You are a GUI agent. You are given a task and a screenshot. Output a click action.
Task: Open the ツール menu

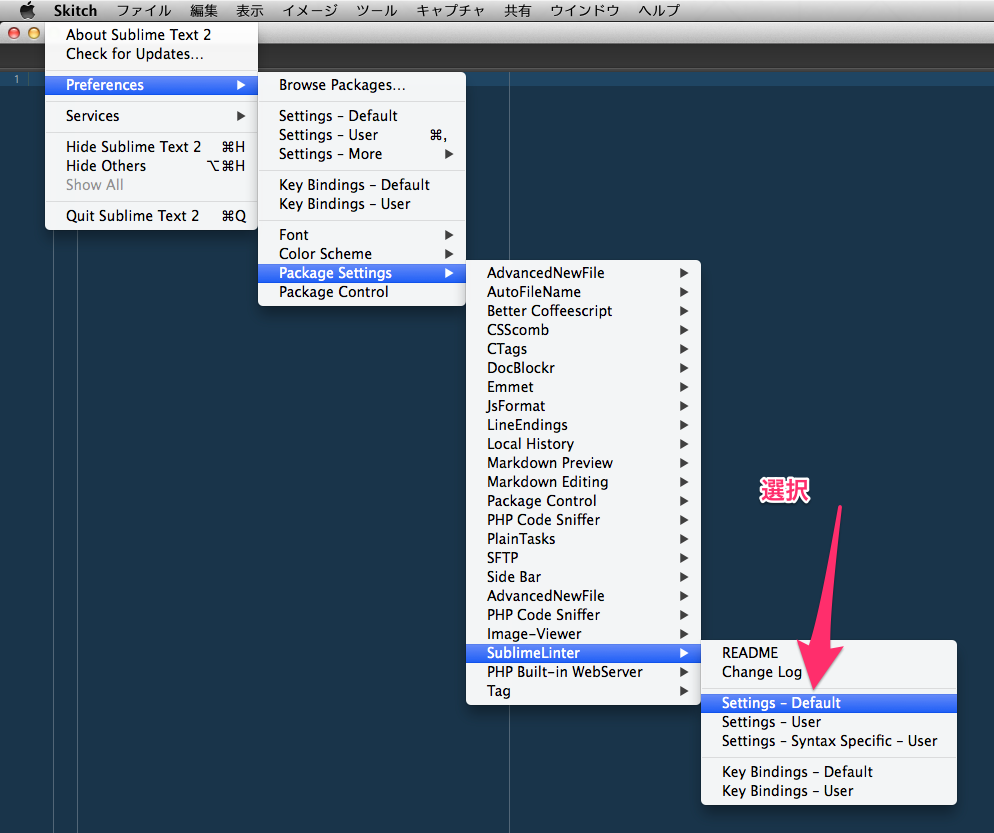[377, 10]
